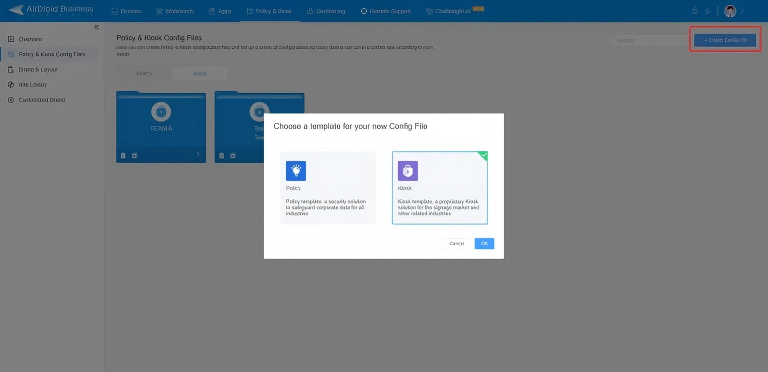
Task: Switch to the Kiosk sub-tab
Action: pyautogui.click(x=200, y=73)
